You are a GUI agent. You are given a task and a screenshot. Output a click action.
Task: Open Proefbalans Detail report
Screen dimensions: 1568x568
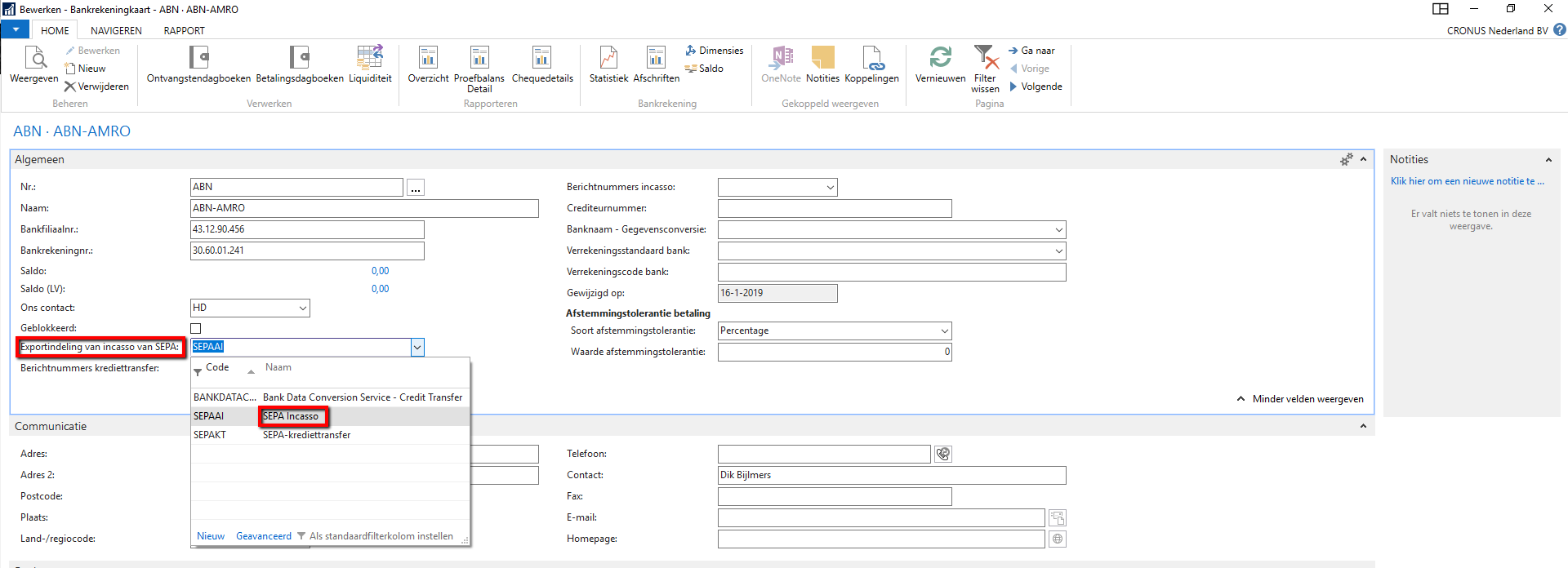[x=479, y=69]
